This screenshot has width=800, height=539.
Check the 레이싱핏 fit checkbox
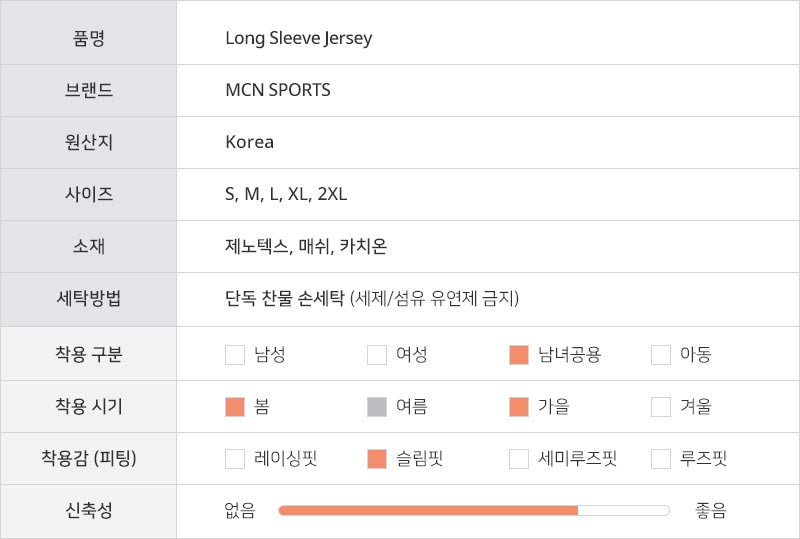point(235,459)
